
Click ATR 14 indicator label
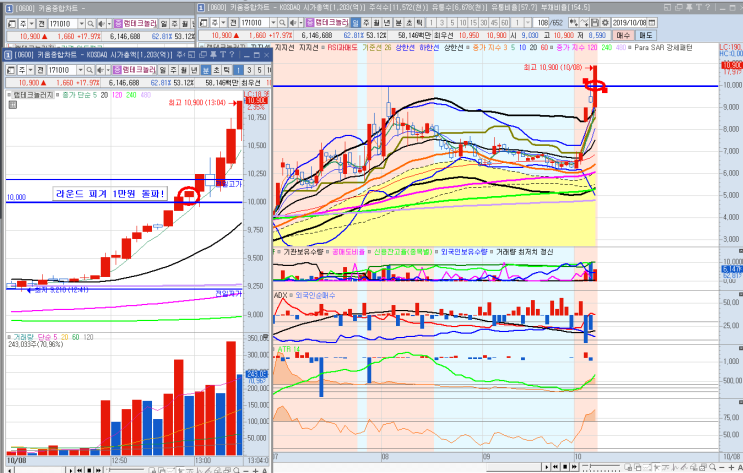pos(289,349)
